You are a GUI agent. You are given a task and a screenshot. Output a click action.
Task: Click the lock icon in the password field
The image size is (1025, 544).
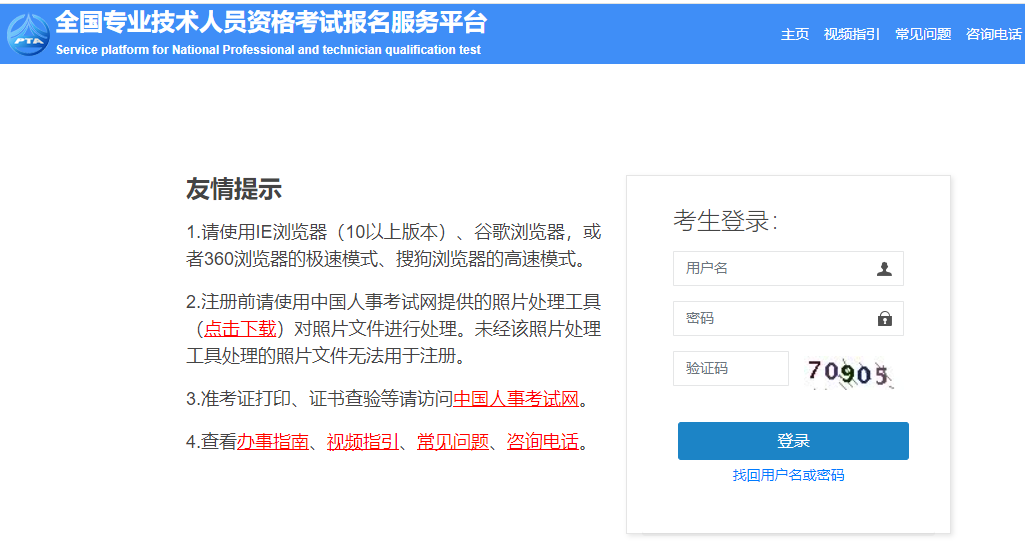point(884,319)
